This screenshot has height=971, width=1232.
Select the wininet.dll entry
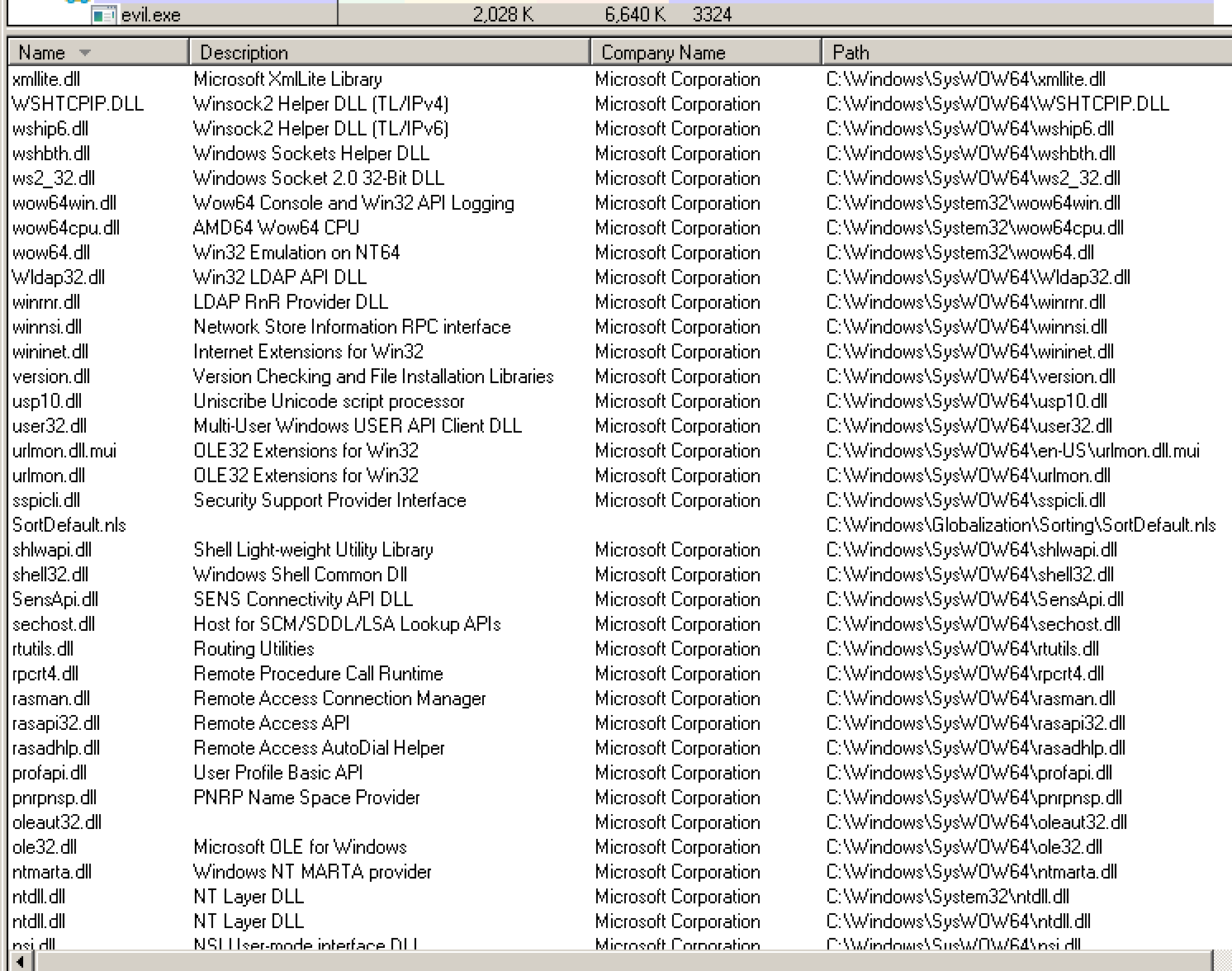point(50,352)
